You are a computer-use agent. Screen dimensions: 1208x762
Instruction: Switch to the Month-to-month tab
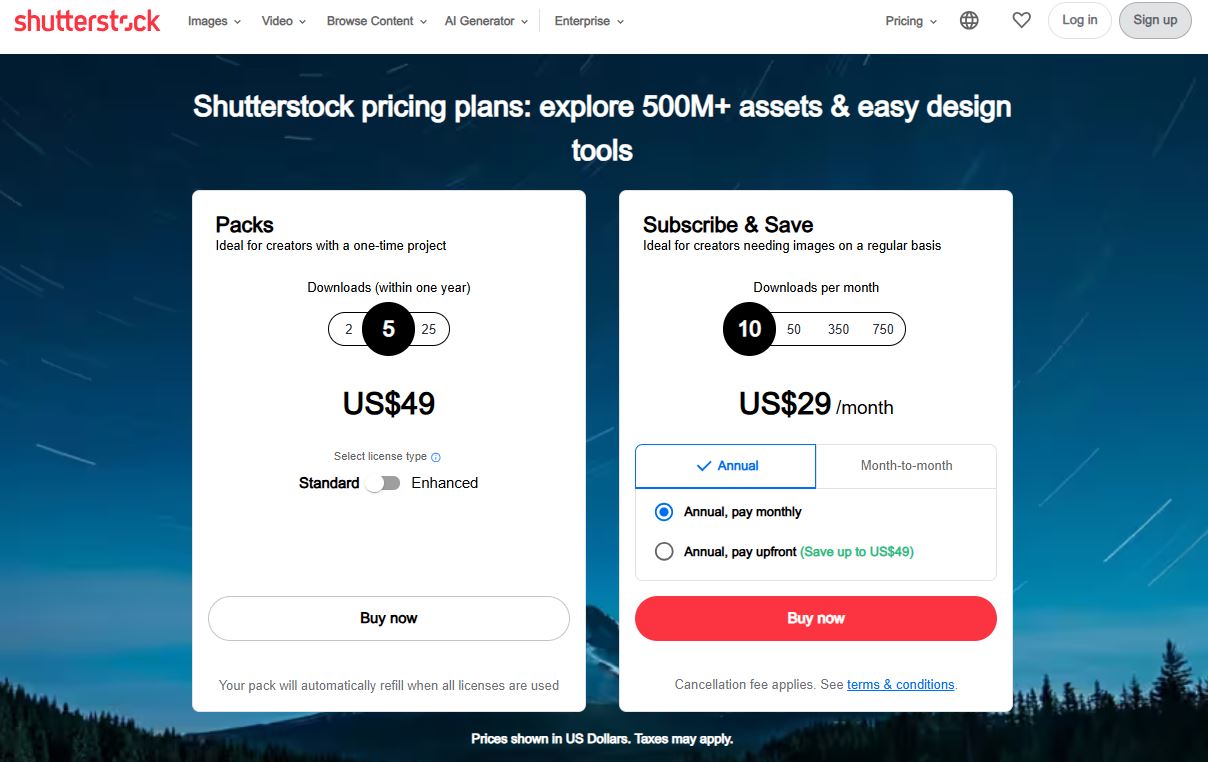click(906, 466)
